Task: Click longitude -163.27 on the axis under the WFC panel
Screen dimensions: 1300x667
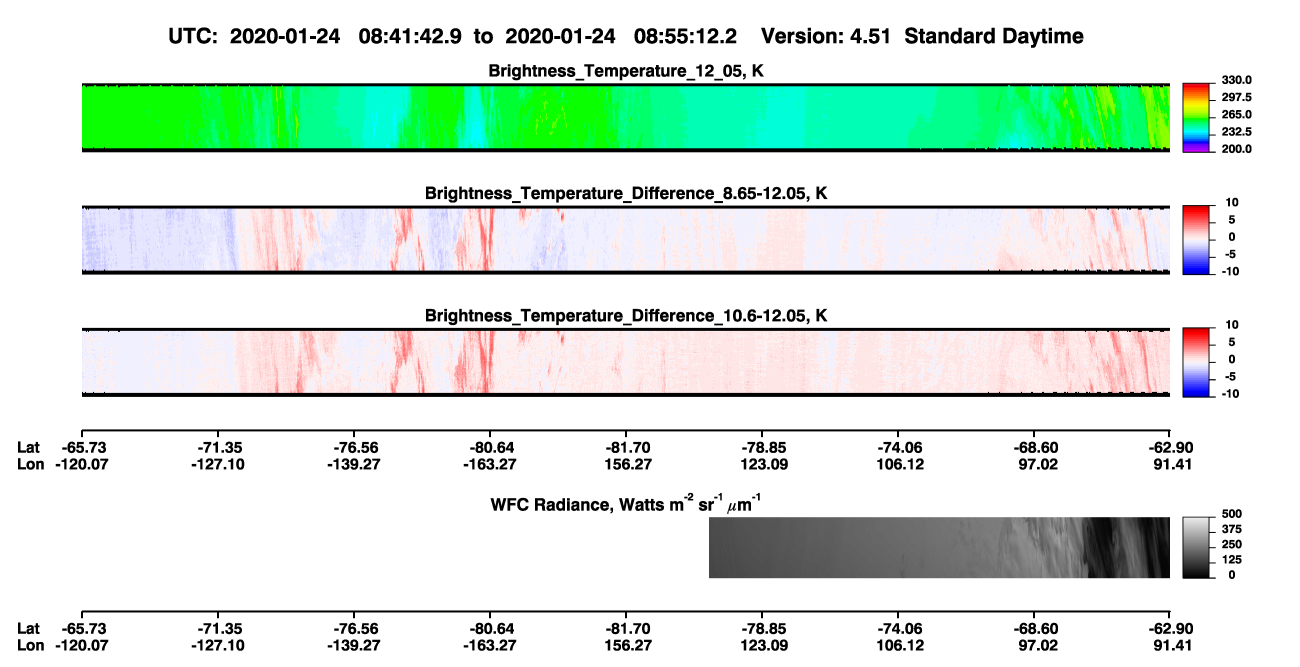Action: [491, 644]
